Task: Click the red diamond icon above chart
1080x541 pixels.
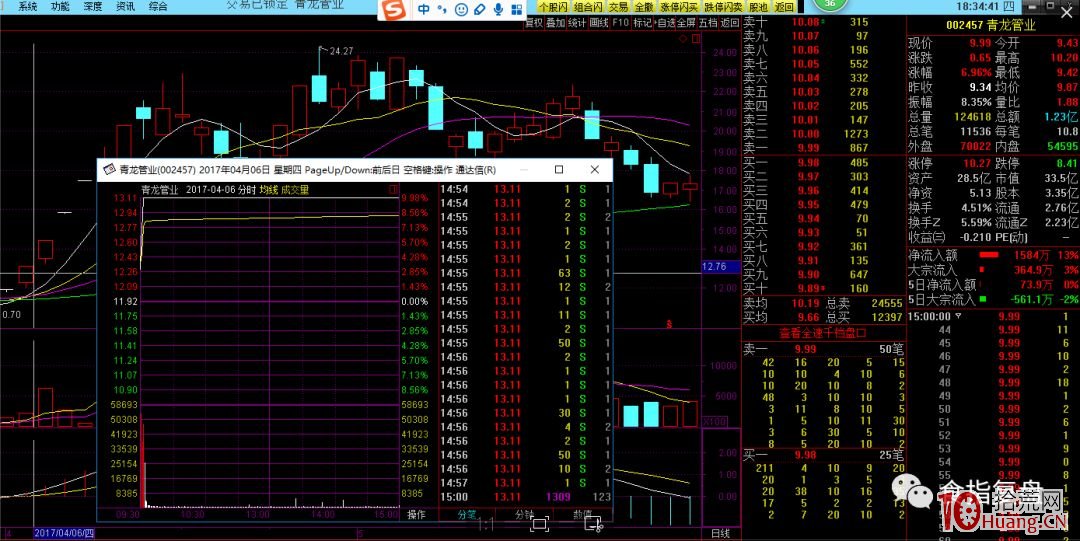Action: (x=683, y=39)
